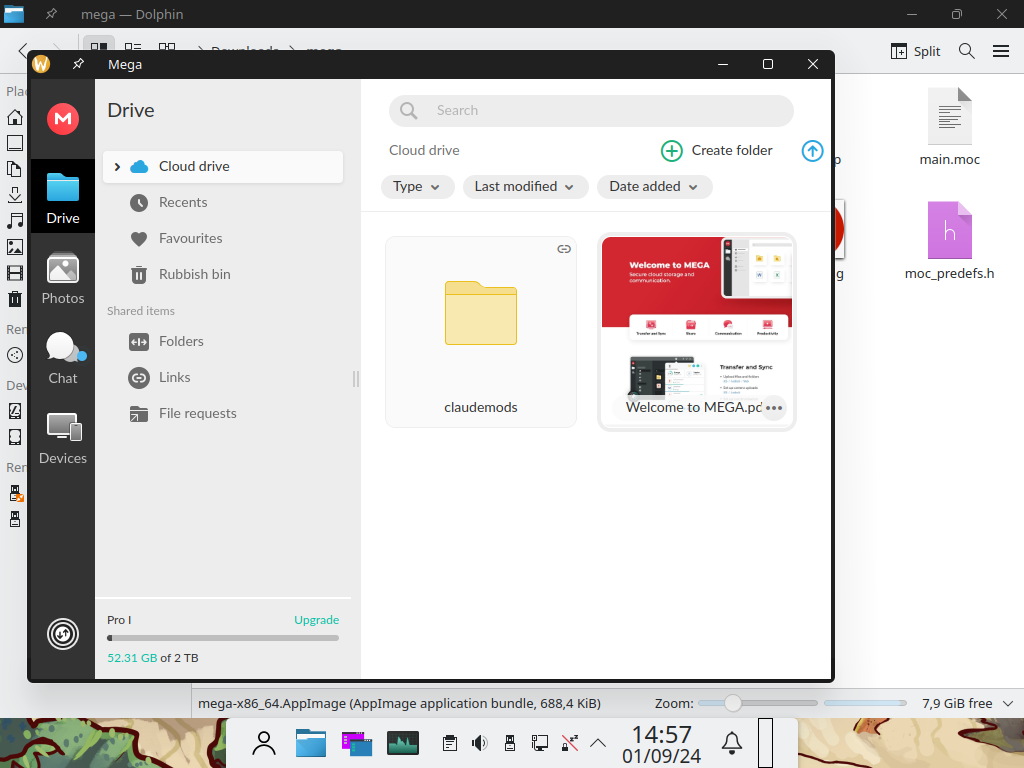This screenshot has width=1024, height=768.
Task: Click the Mega window app menu icon
Action: point(41,64)
